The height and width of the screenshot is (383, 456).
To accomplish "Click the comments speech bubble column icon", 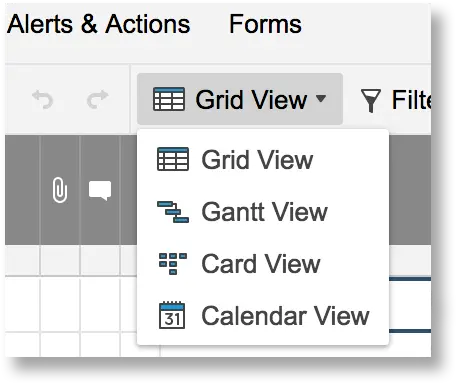I will 100,191.
